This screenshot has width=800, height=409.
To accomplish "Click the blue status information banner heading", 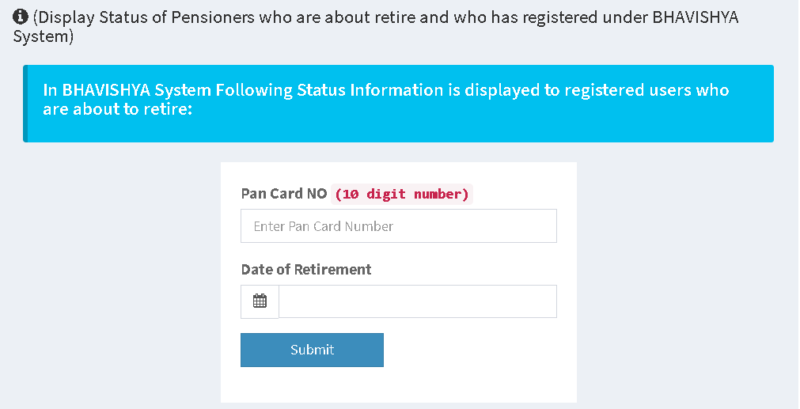I will (x=386, y=89).
